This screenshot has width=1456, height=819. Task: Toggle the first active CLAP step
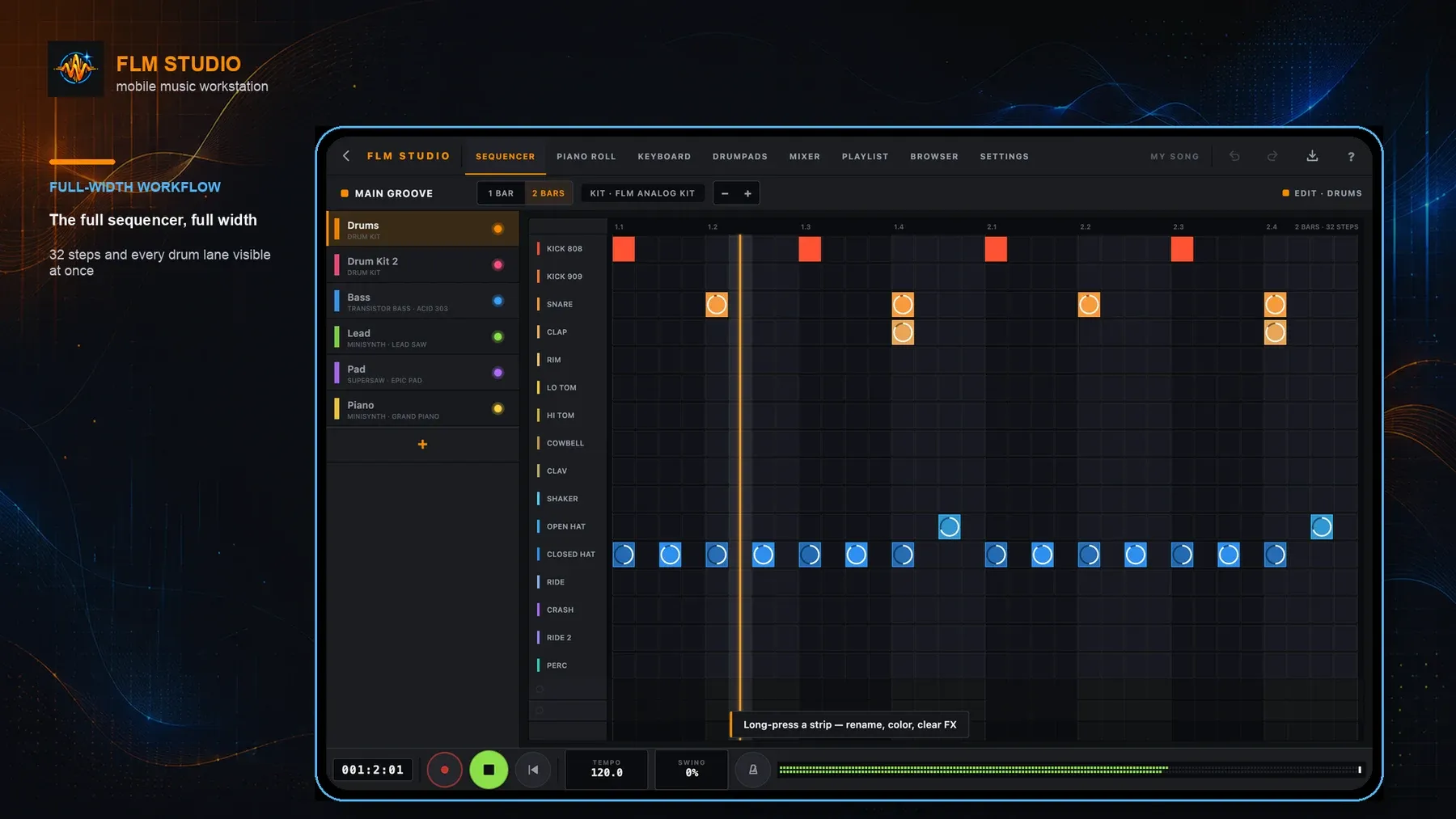(x=903, y=332)
